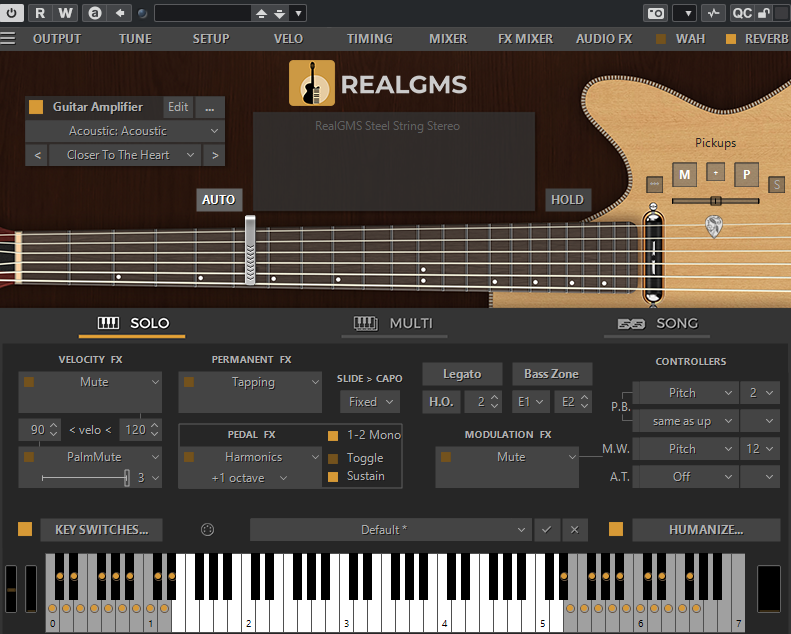The height and width of the screenshot is (634, 791).
Task: Open the OUTPUT menu tab
Action: [57, 39]
